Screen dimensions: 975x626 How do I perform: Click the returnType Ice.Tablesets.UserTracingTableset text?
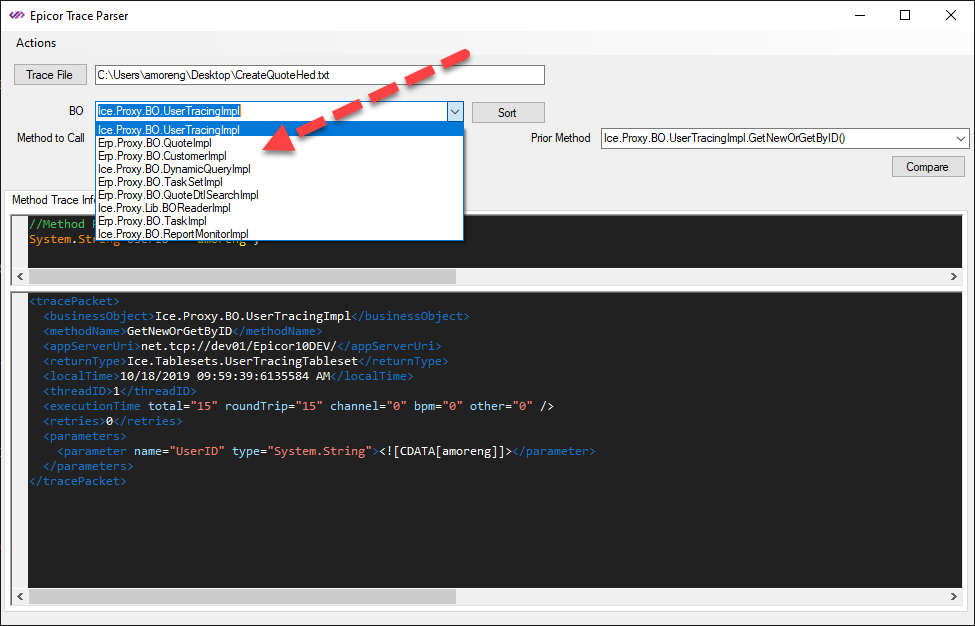coord(243,361)
